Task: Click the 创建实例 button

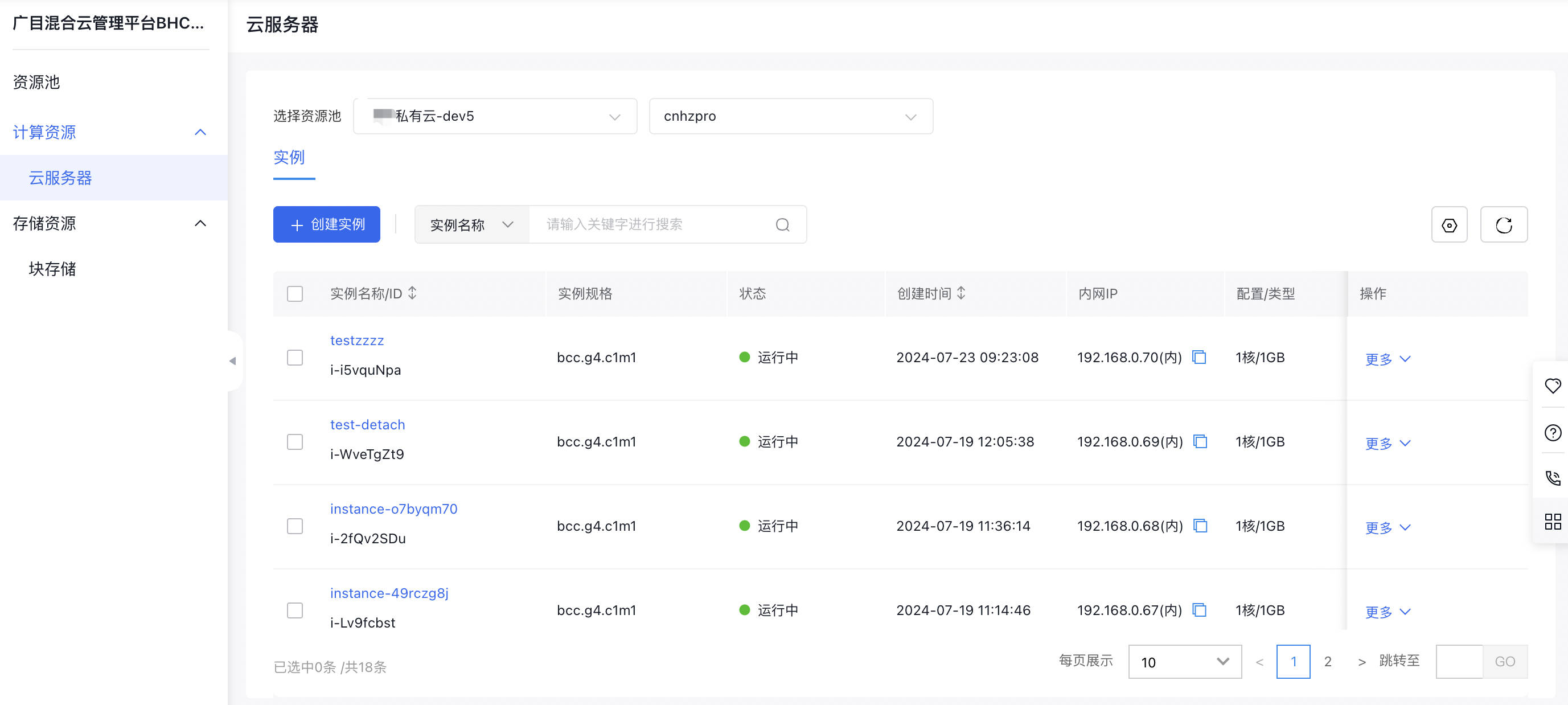Action: 326,224
